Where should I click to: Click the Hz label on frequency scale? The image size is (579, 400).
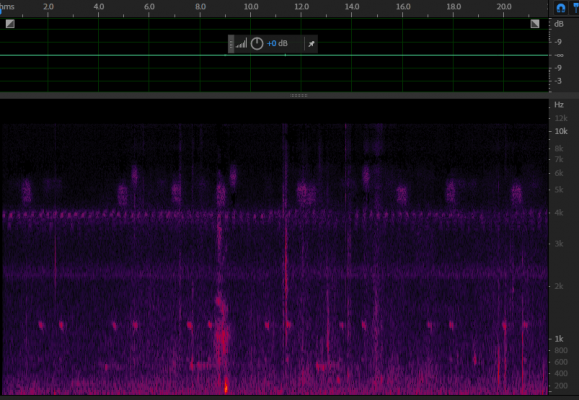point(559,105)
